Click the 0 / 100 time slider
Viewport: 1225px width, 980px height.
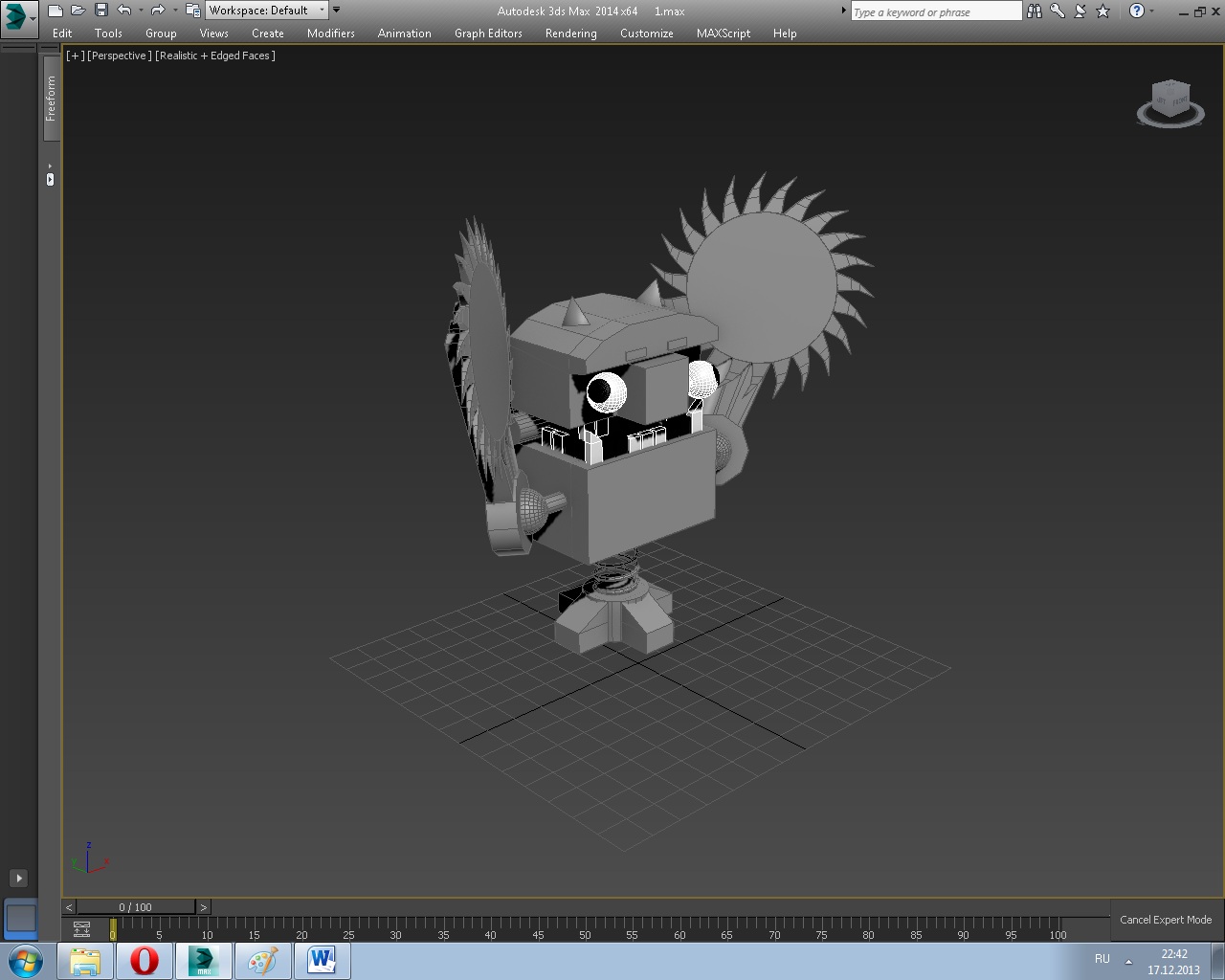136,907
